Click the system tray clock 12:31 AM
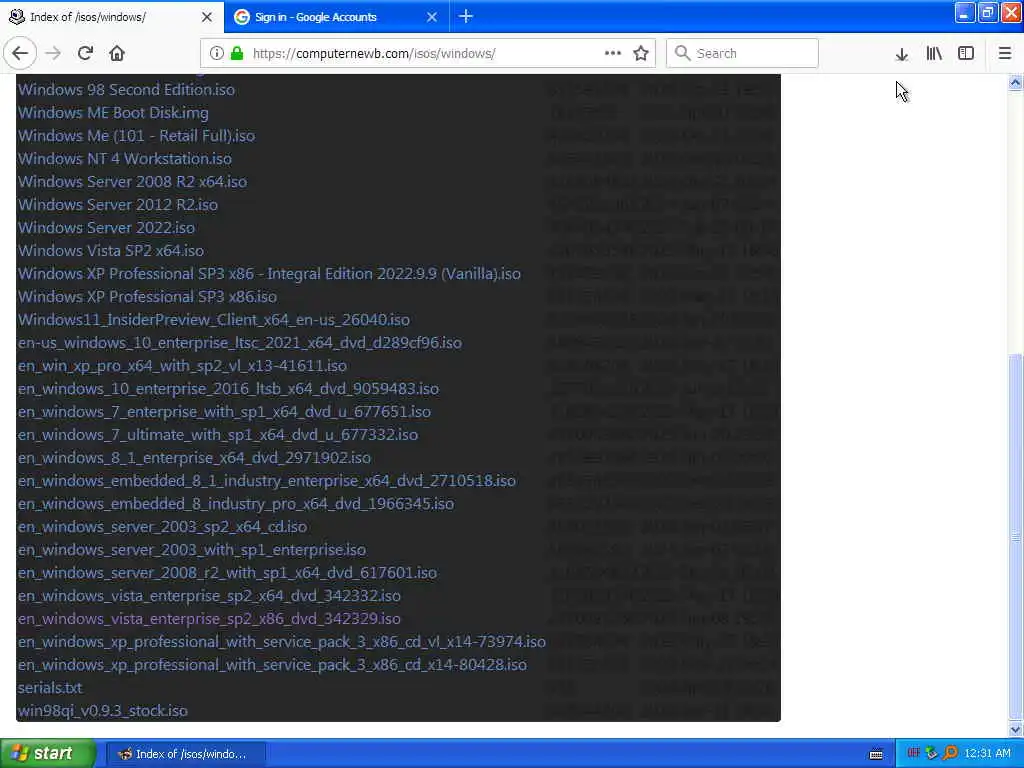Screen dimensions: 1024x768 coord(987,754)
